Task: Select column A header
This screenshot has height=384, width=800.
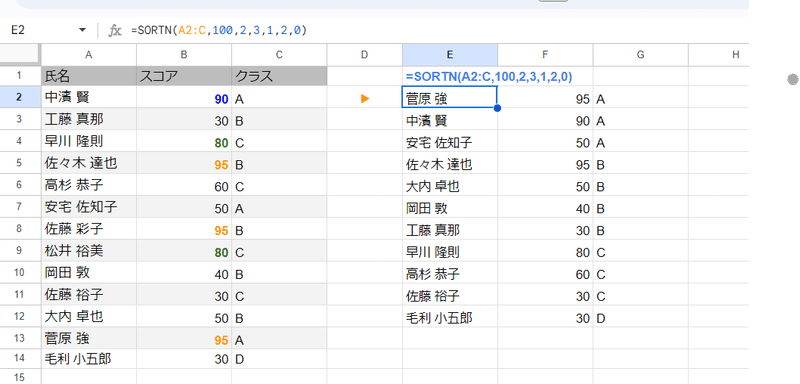Action: click(89, 55)
